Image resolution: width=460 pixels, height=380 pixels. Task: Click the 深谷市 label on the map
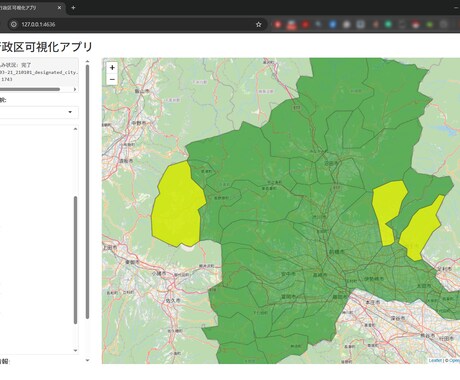[x=398, y=318]
